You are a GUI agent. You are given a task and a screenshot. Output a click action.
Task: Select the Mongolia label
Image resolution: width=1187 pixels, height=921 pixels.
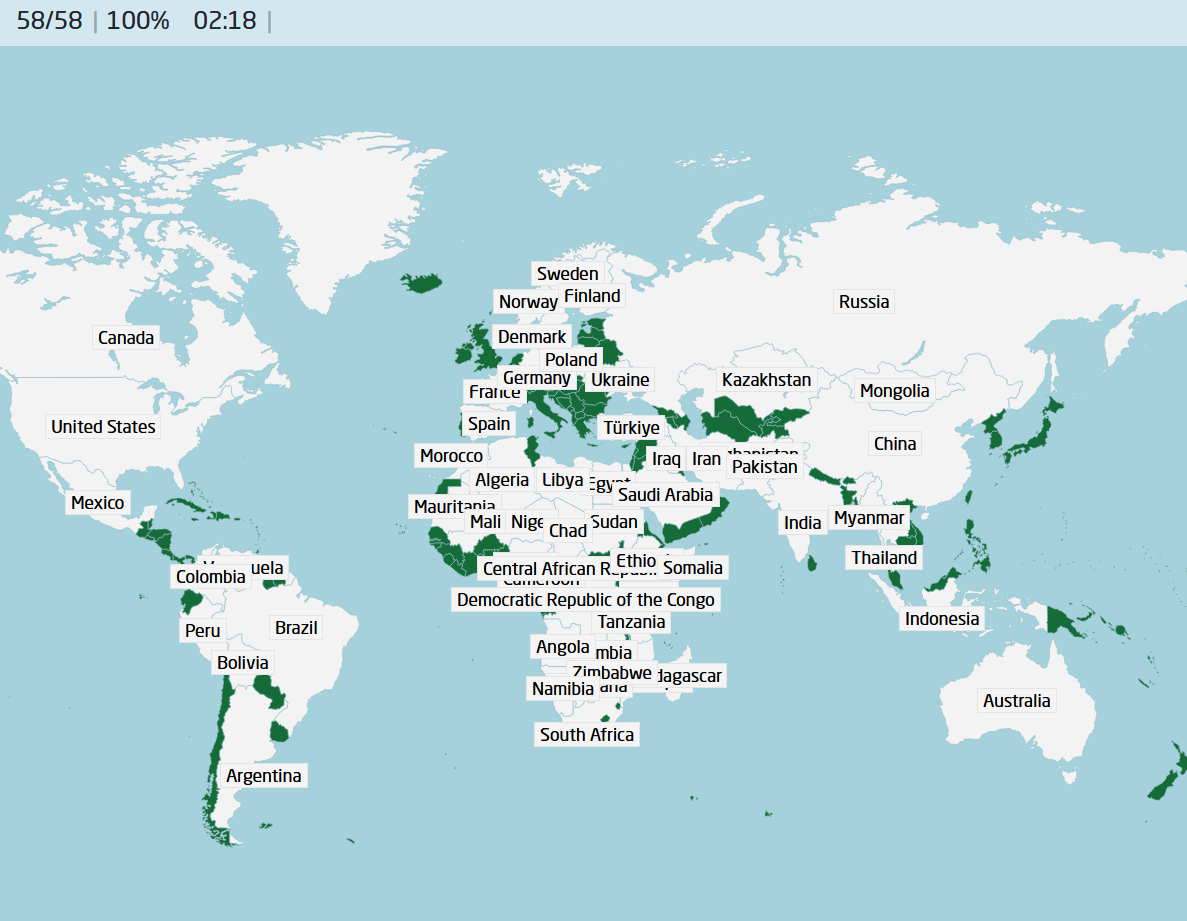click(894, 391)
